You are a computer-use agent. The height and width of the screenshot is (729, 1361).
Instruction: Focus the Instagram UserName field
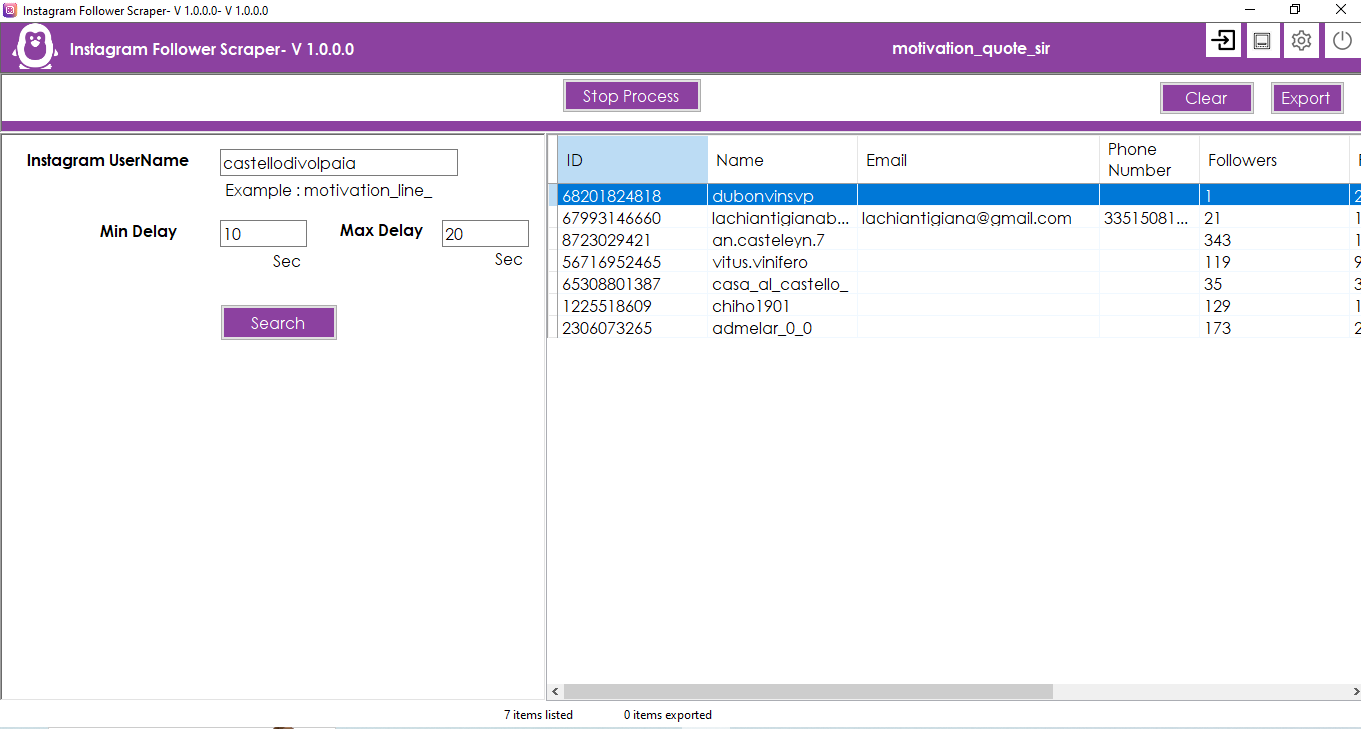tap(339, 163)
